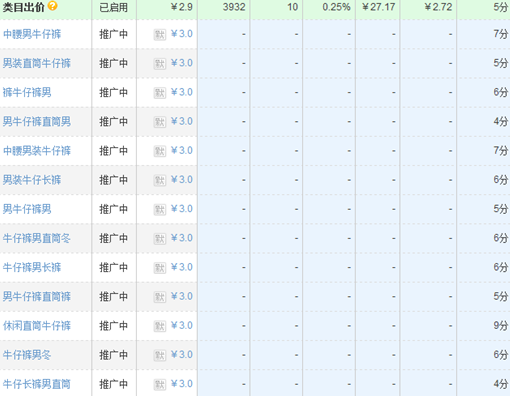Click the 默 icon in the 牛仔裤男冬 row
This screenshot has height=397, width=510.
click(x=160, y=355)
